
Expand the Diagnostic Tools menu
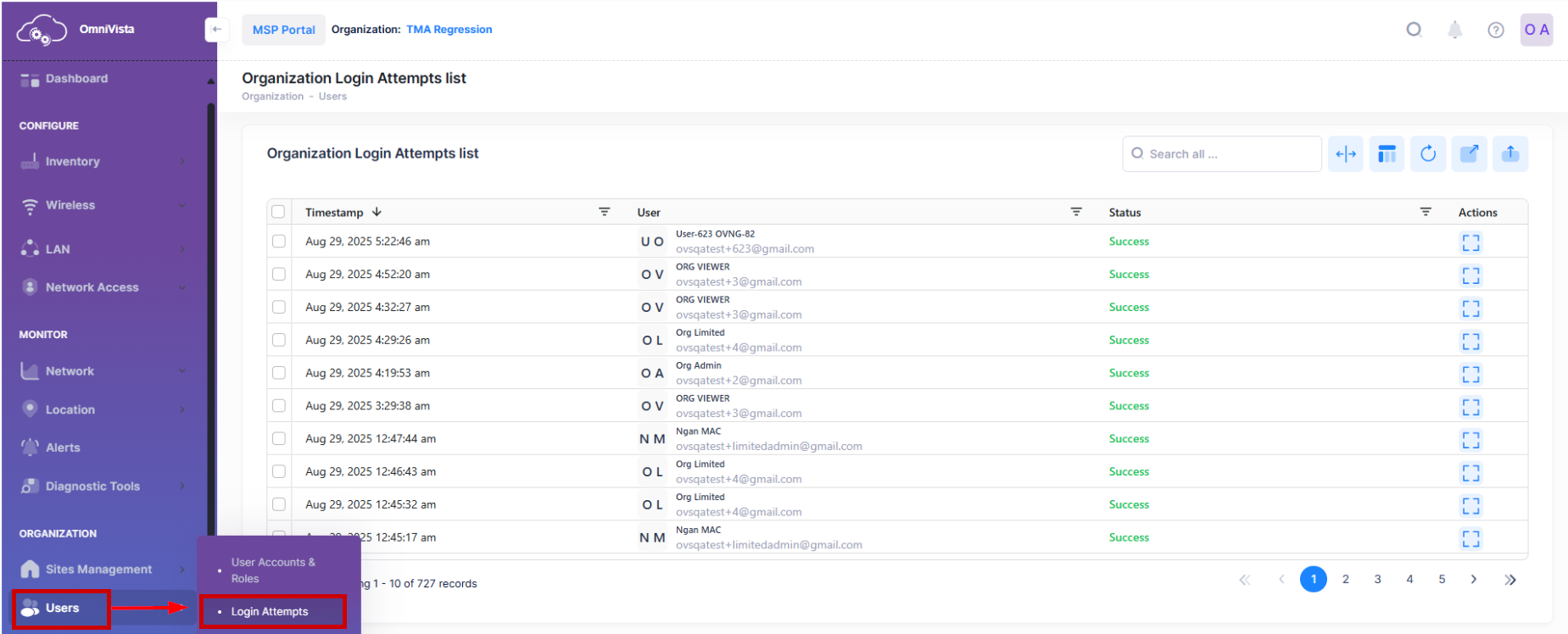pyautogui.click(x=102, y=487)
